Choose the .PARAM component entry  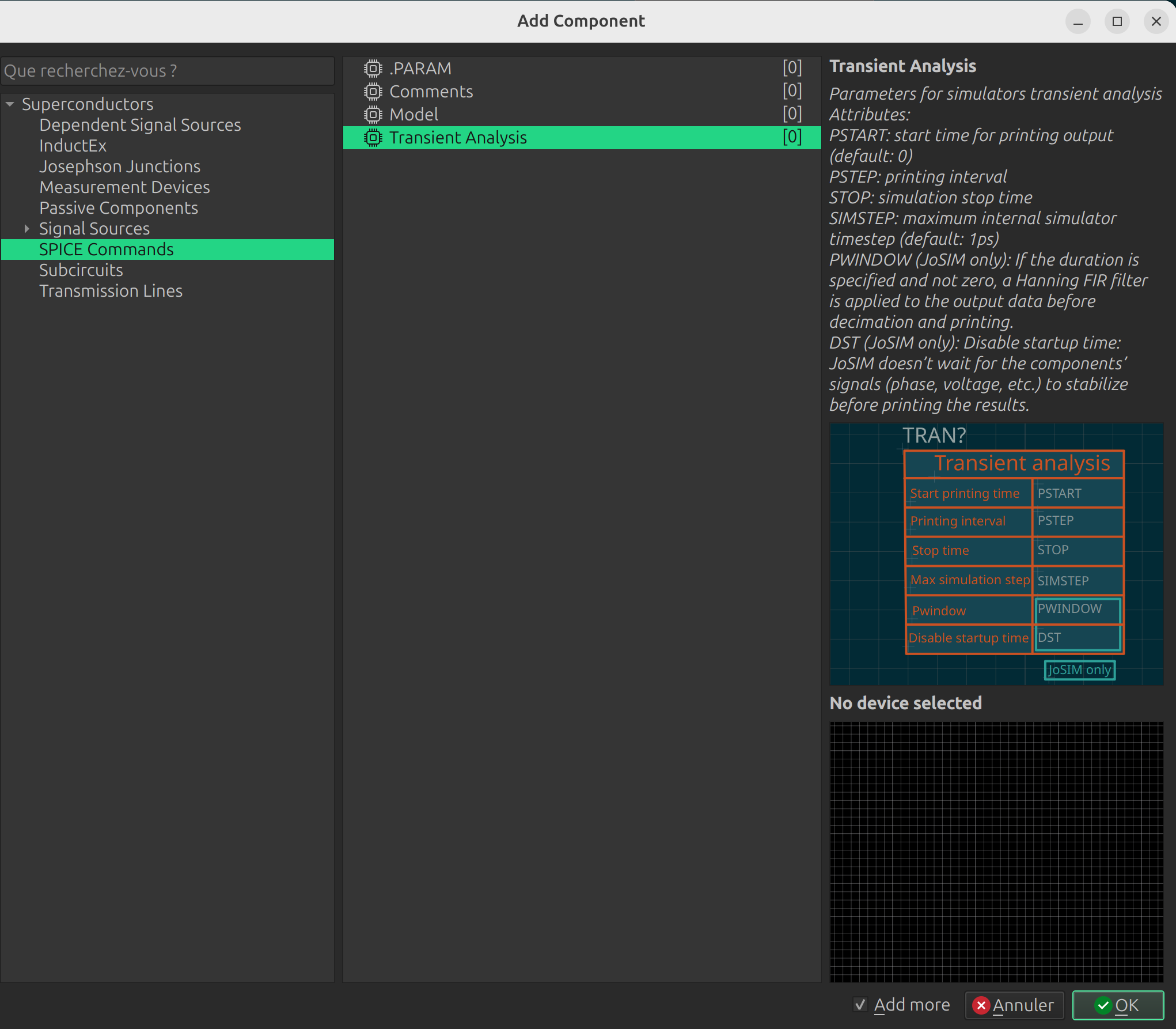pos(582,69)
